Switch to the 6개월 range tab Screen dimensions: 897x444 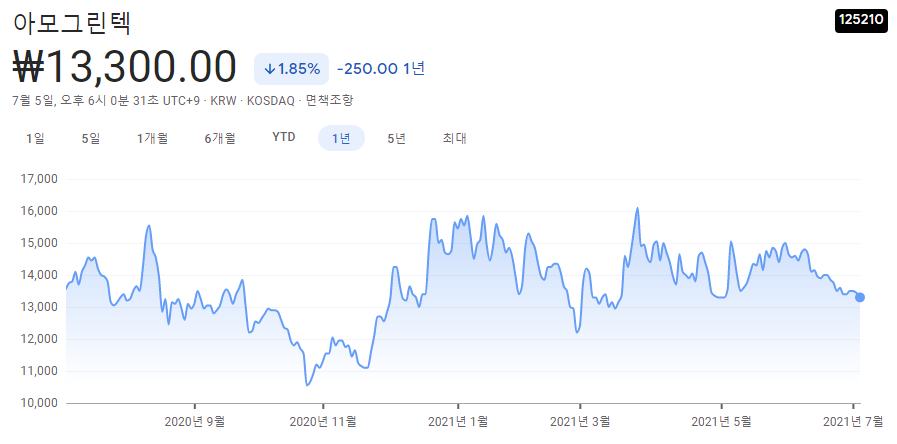pos(220,138)
